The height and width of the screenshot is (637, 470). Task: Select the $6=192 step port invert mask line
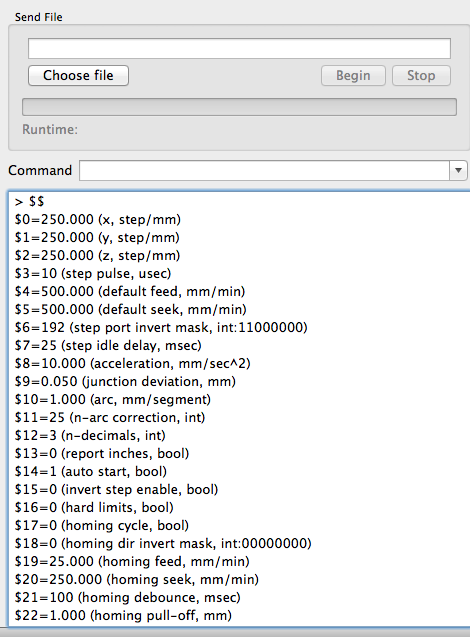[161, 327]
